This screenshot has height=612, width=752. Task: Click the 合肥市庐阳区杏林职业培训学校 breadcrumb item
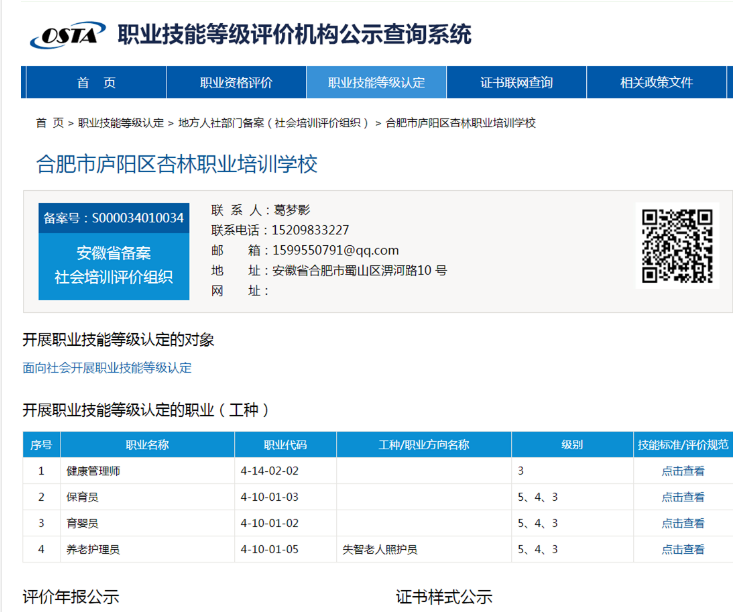pyautogui.click(x=460, y=123)
